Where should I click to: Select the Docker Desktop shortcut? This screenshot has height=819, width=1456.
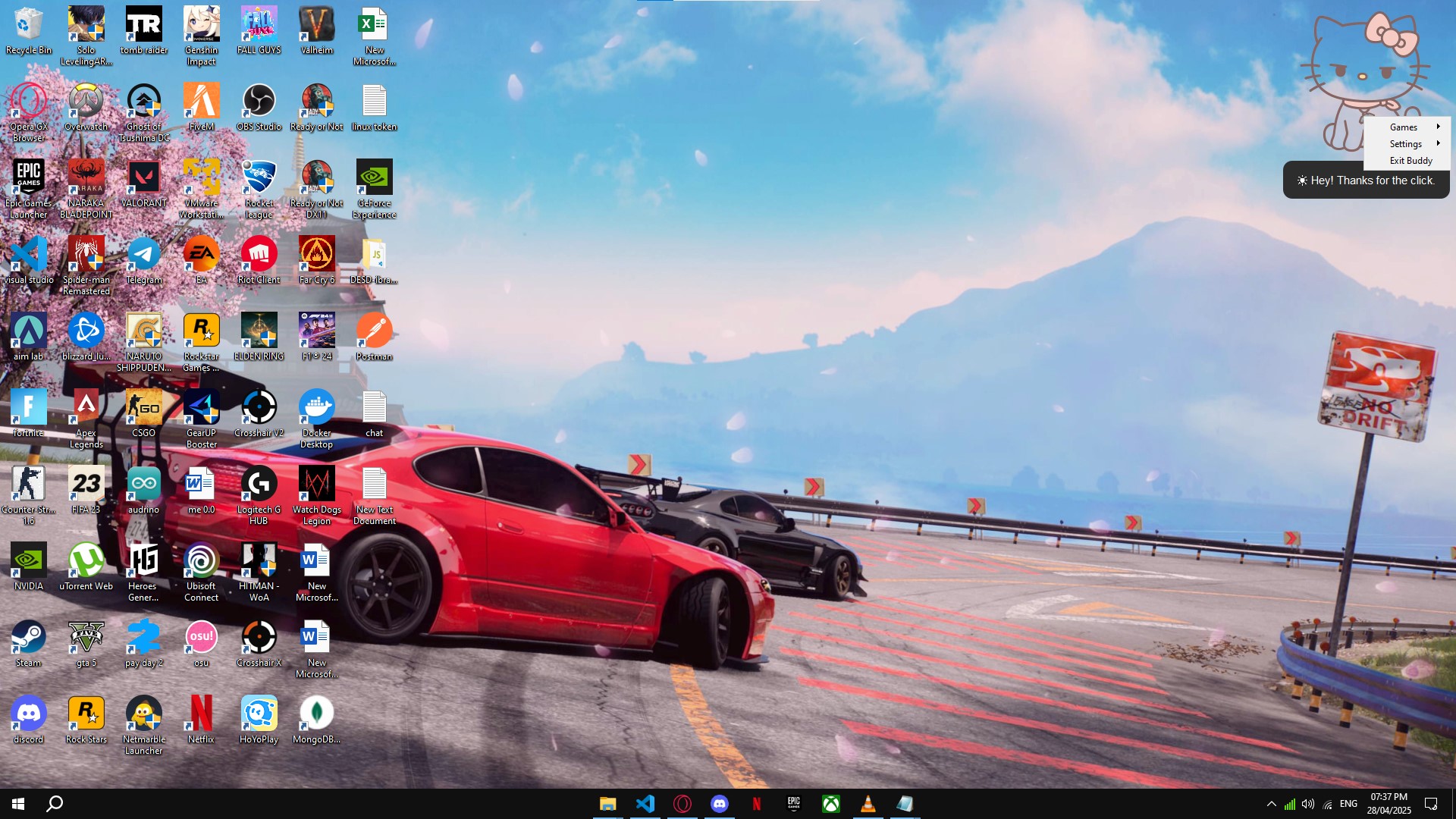coord(316,419)
